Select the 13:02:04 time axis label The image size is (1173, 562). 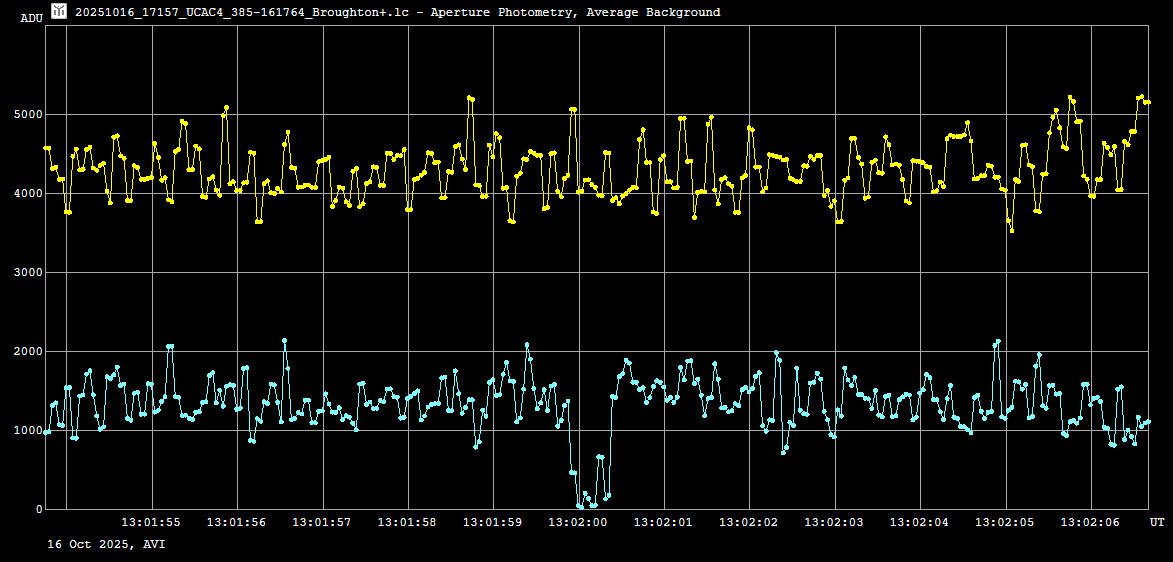click(x=920, y=522)
